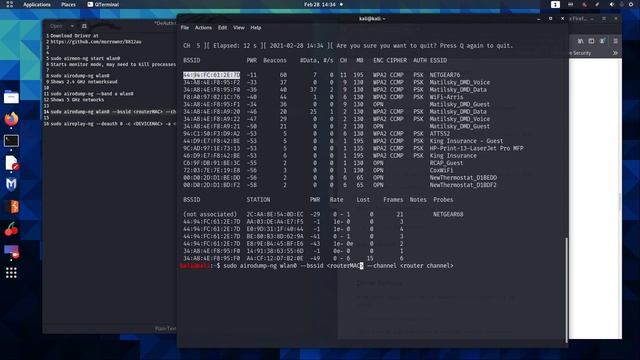Screen dimensions: 640x360
Task: Click the github.com URL line in text editor
Action: click(x=96, y=42)
